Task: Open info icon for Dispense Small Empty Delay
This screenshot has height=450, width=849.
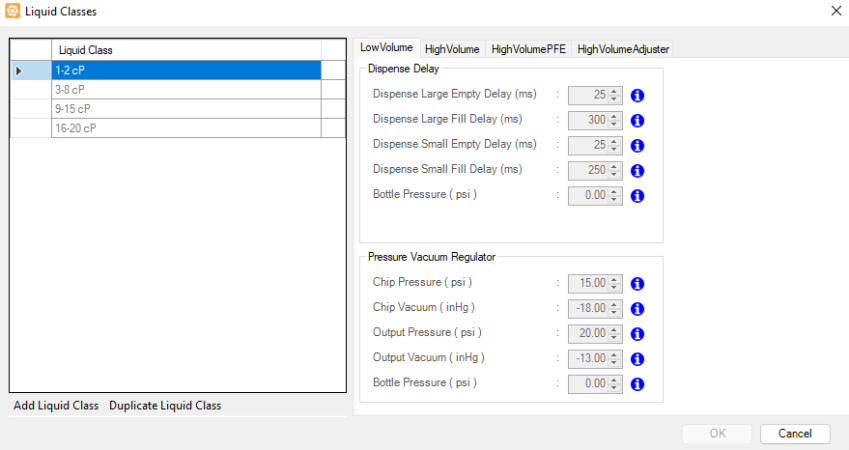Action: pyautogui.click(x=637, y=146)
